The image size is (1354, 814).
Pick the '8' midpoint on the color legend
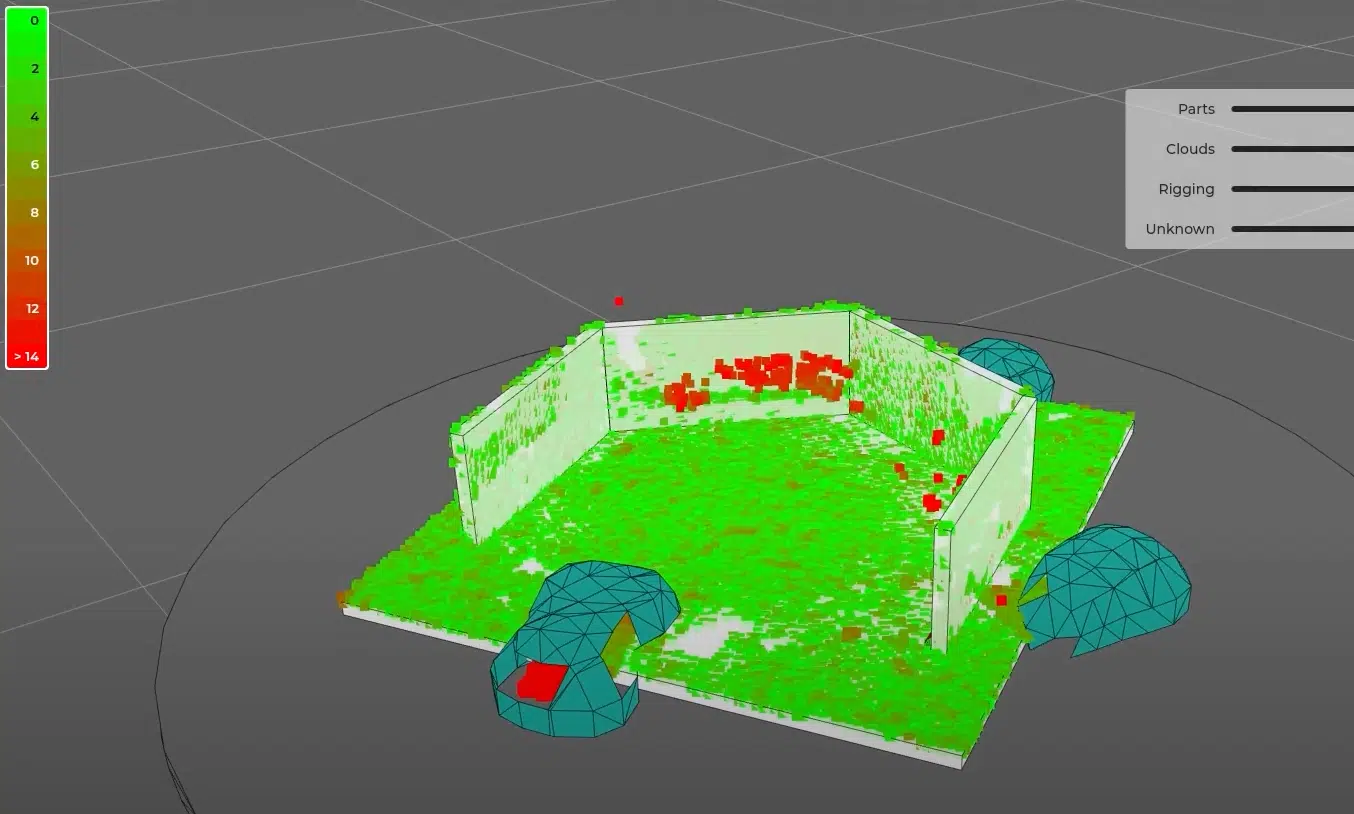point(34,212)
